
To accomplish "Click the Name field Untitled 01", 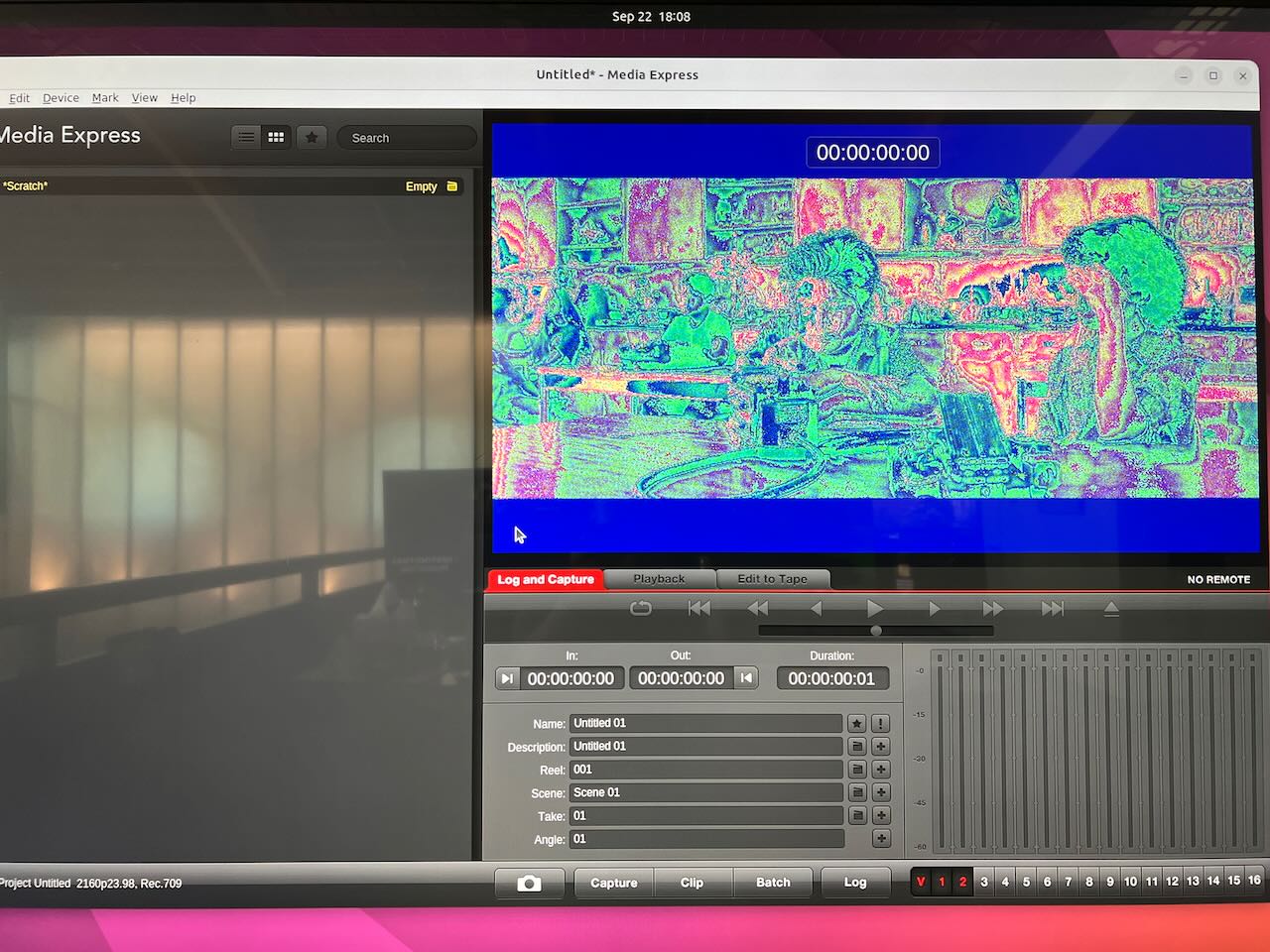I will 705,723.
